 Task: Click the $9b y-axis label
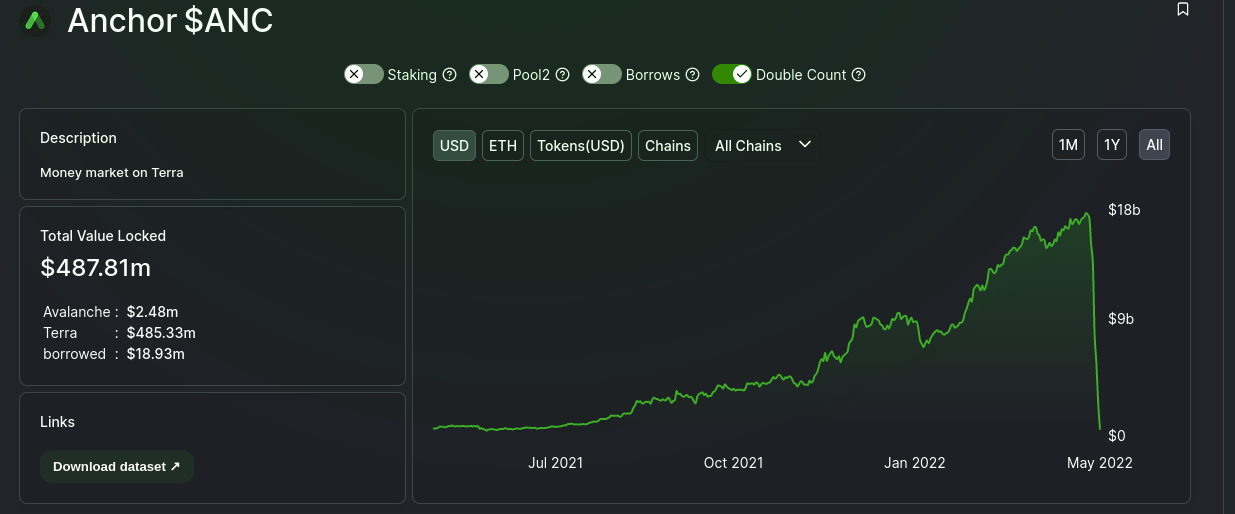pos(1121,319)
